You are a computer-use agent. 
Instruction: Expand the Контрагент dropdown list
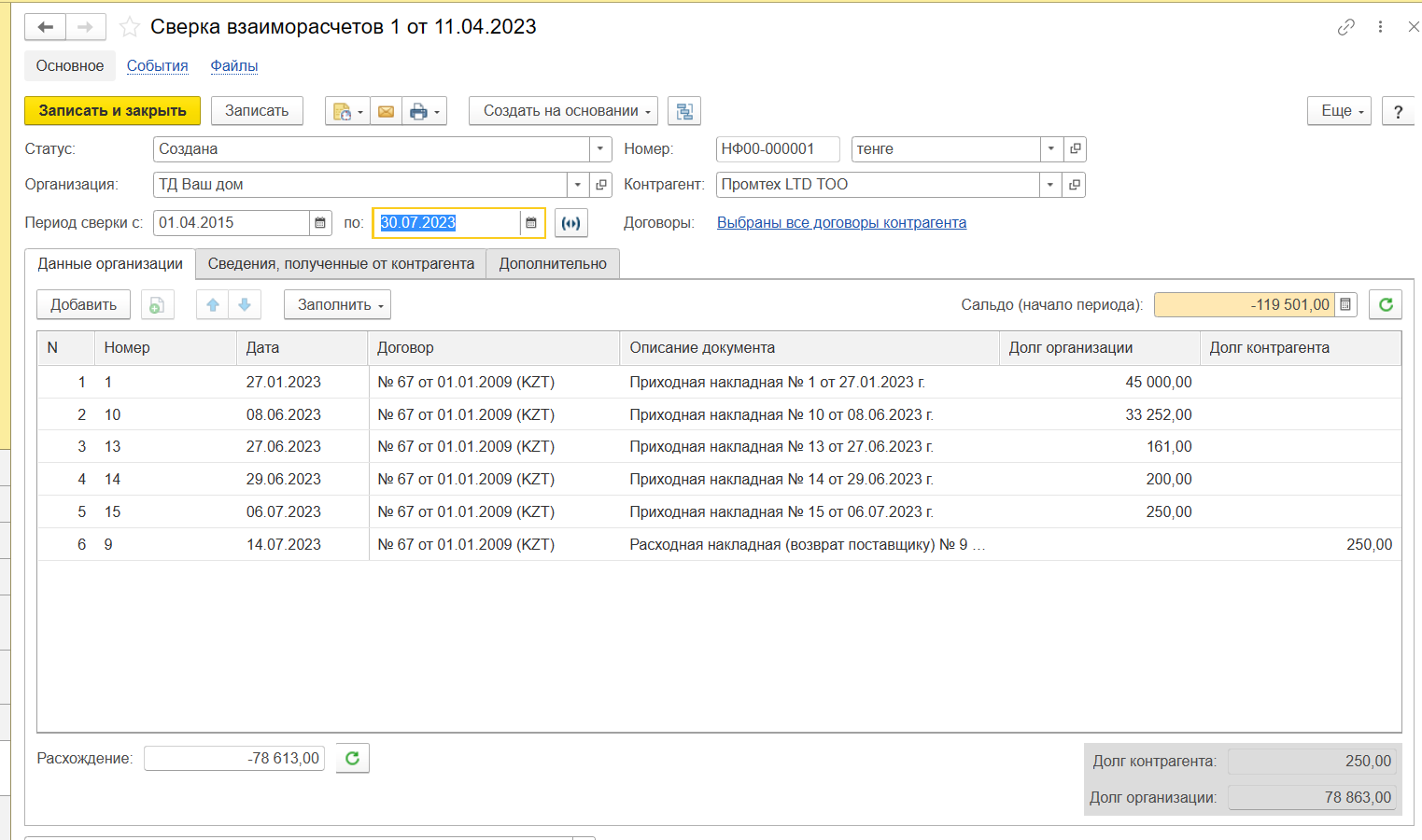tap(1050, 185)
